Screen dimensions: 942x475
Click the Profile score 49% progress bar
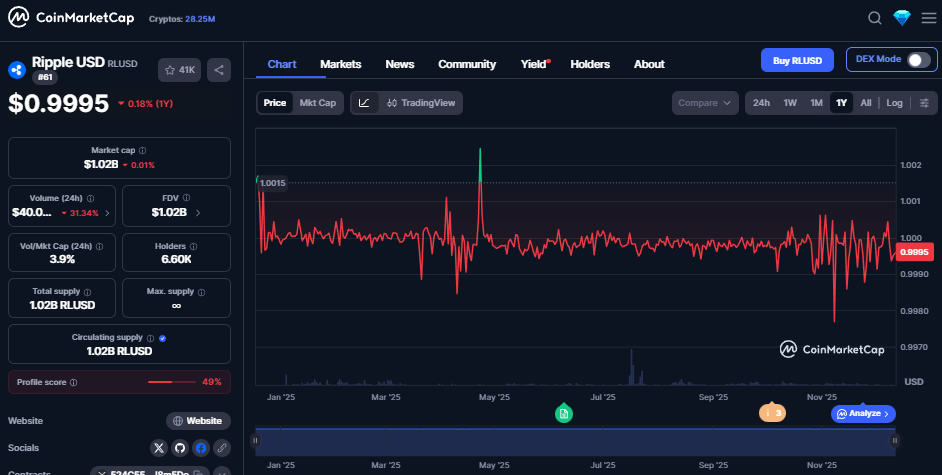click(x=172, y=382)
